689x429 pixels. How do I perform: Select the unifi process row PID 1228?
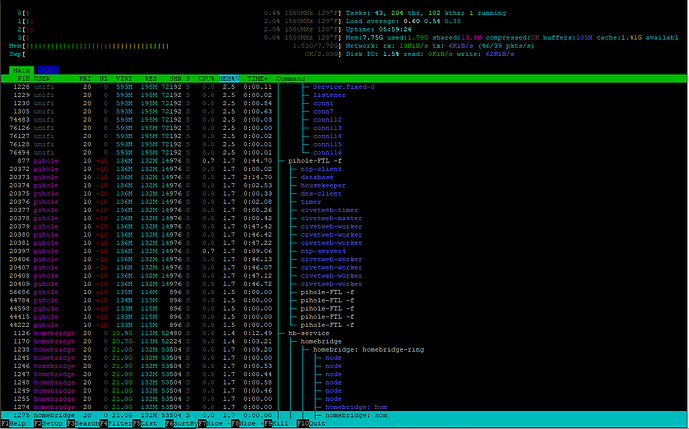[x=150, y=87]
